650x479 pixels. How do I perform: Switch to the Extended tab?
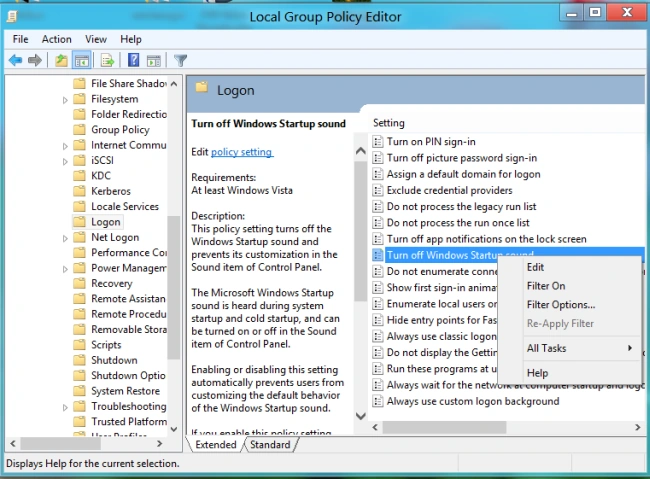click(x=216, y=445)
